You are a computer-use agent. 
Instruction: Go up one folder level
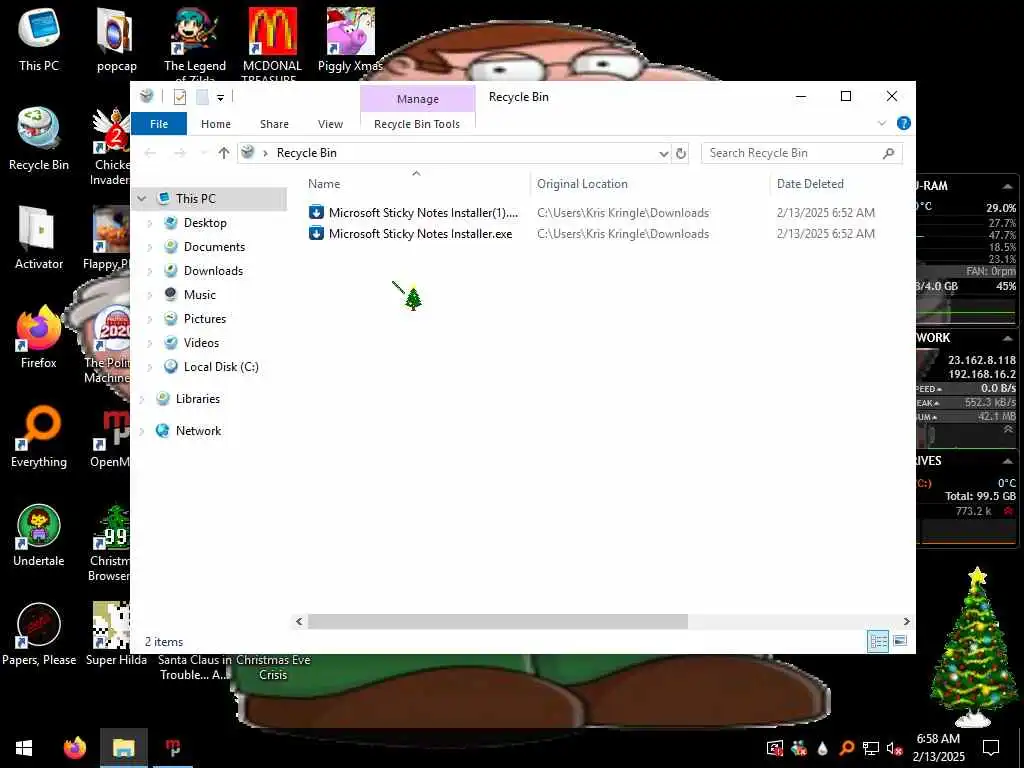point(224,153)
